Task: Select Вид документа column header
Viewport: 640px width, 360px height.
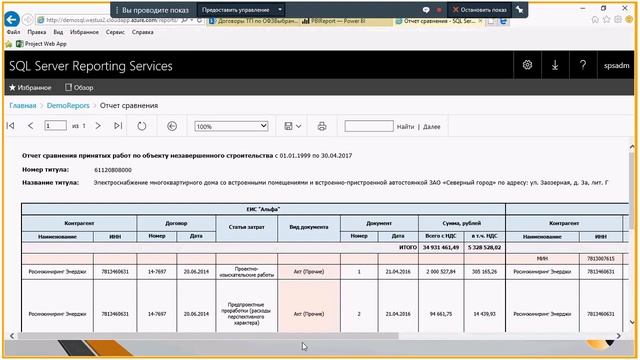Action: coord(309,227)
